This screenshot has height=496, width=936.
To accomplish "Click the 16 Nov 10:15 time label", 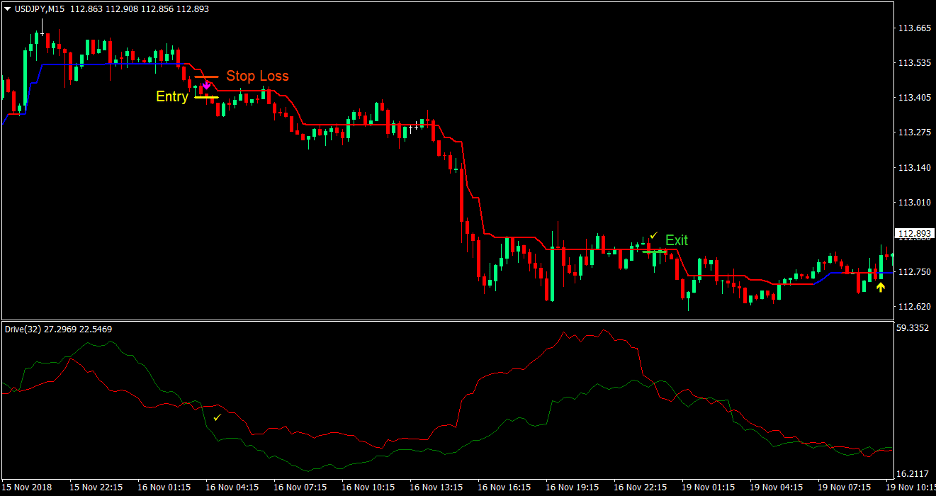I will click(x=368, y=488).
